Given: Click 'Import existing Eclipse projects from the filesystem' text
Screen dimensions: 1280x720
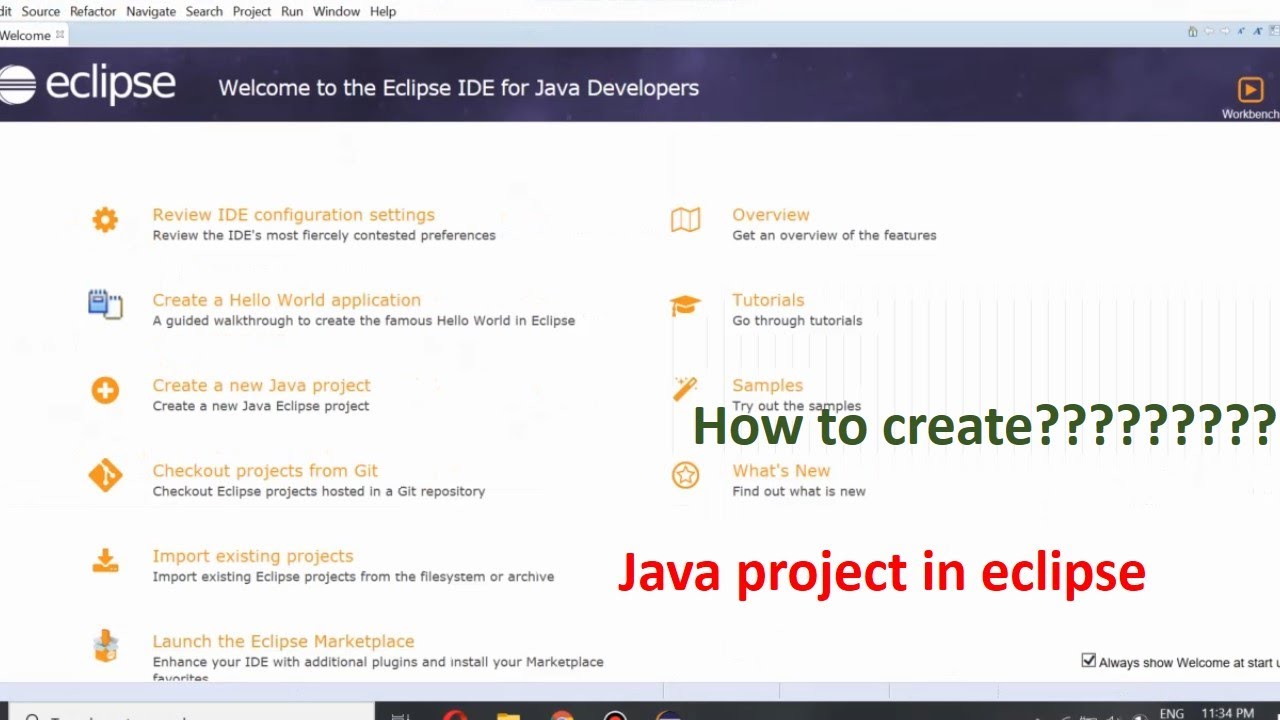Looking at the screenshot, I should [353, 577].
